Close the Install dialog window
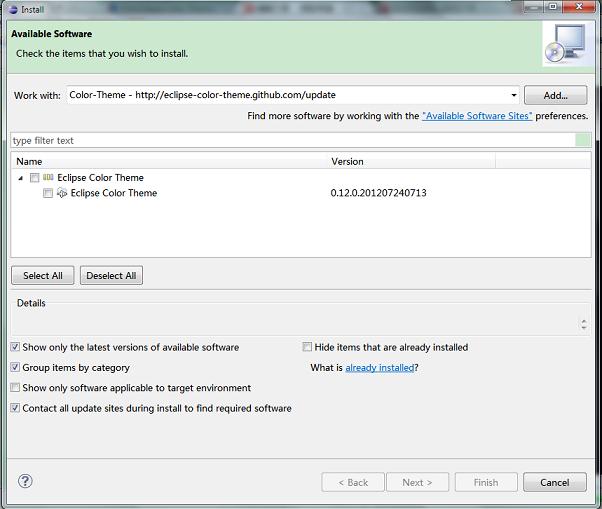 (579, 7)
